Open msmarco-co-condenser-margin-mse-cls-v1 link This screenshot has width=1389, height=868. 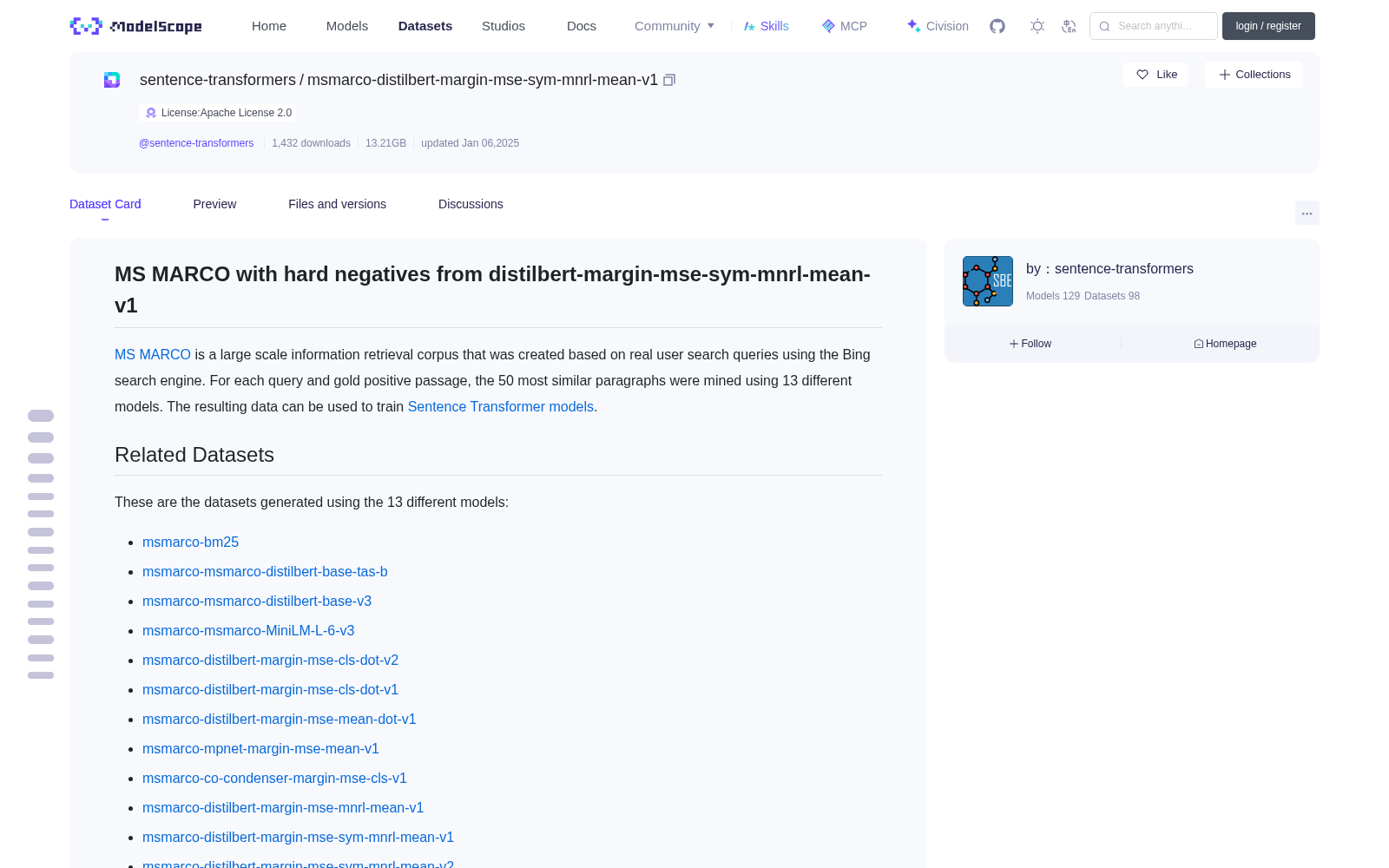pos(274,778)
